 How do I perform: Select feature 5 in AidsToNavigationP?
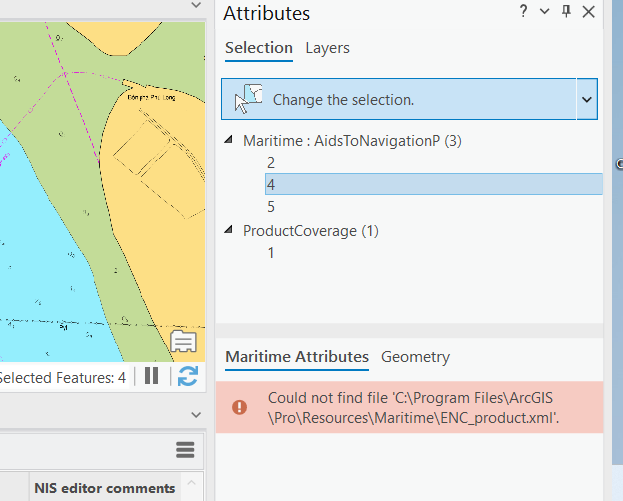coord(271,207)
